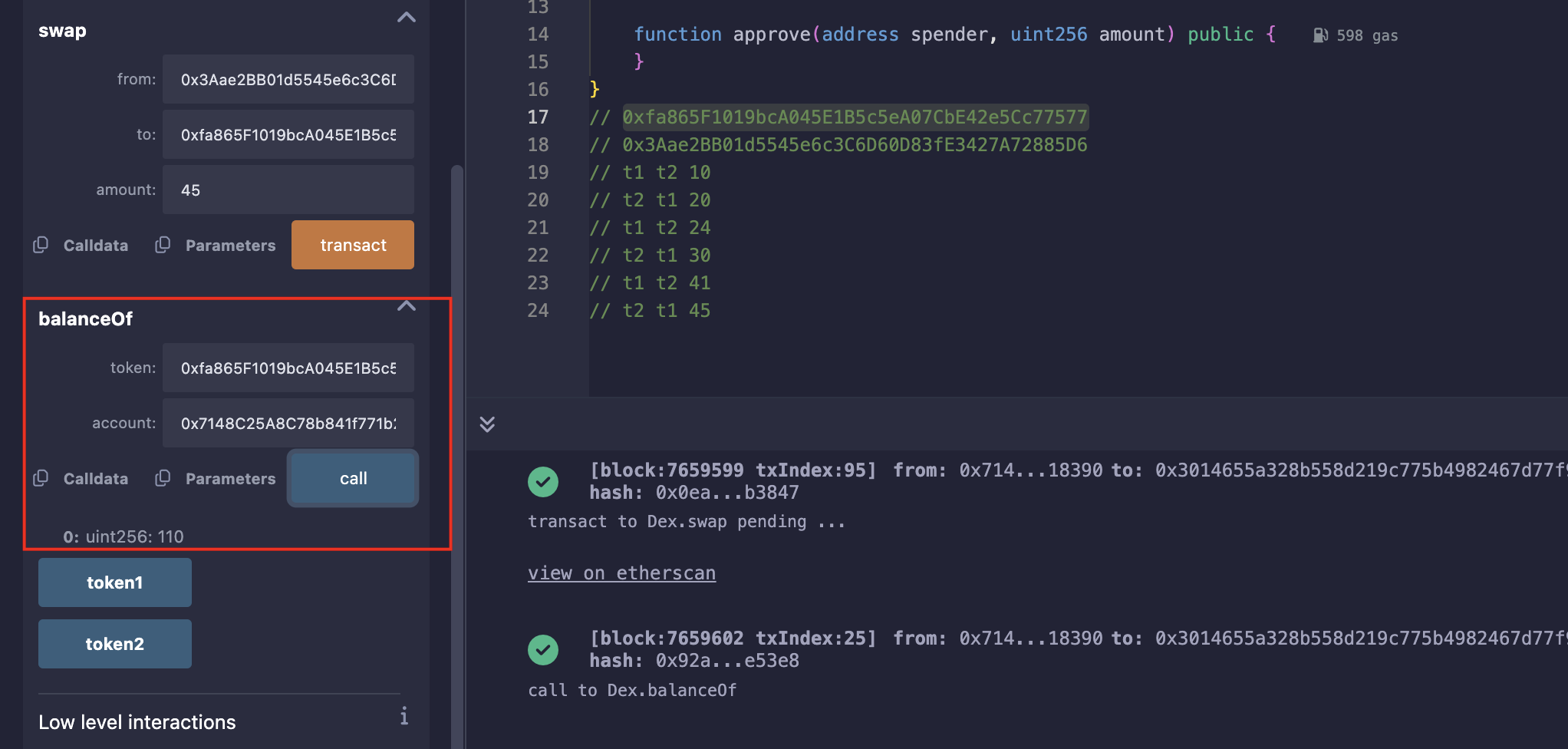Copy balanceOf Calldata icon
This screenshot has width=1568, height=749.
pyautogui.click(x=41, y=478)
